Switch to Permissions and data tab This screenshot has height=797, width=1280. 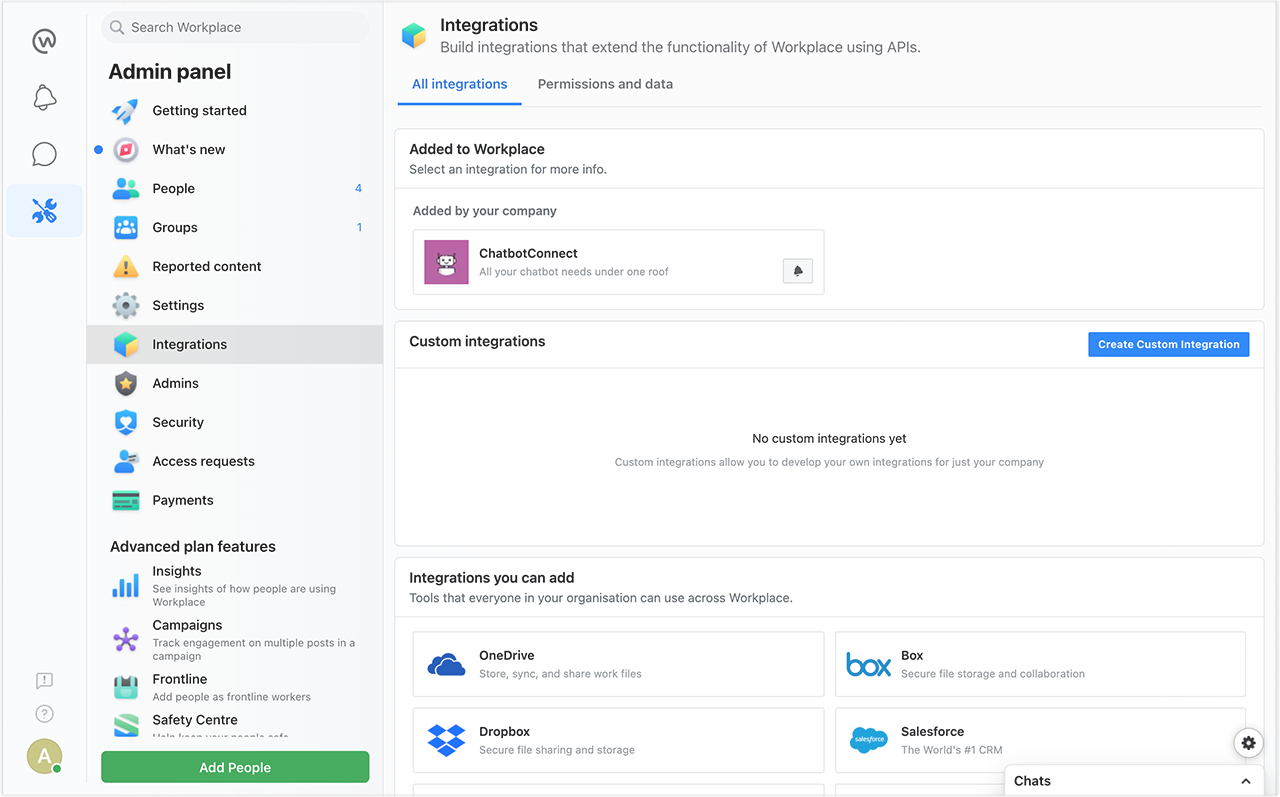click(605, 85)
